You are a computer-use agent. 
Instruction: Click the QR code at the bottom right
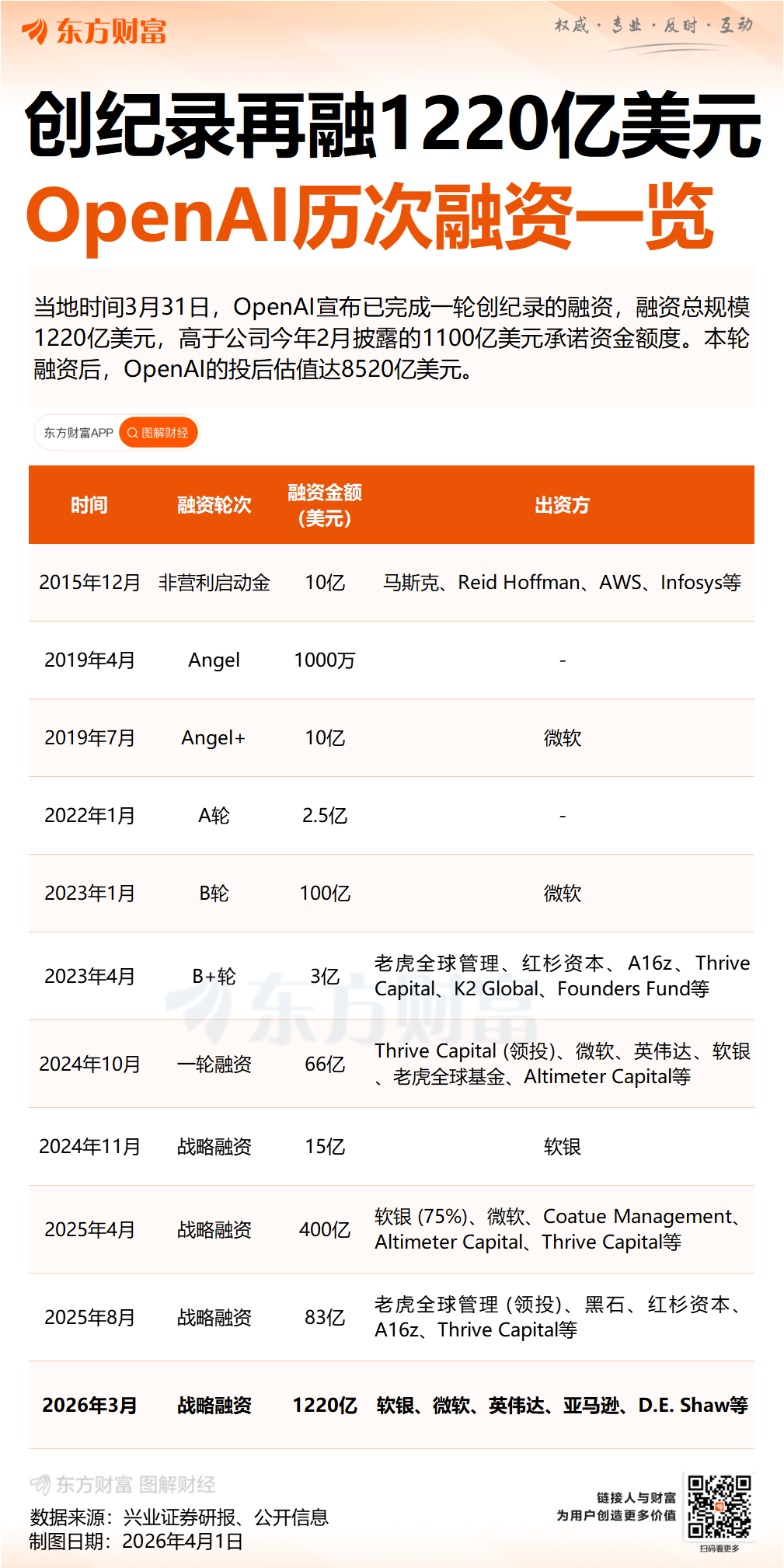pyautogui.click(x=720, y=1507)
